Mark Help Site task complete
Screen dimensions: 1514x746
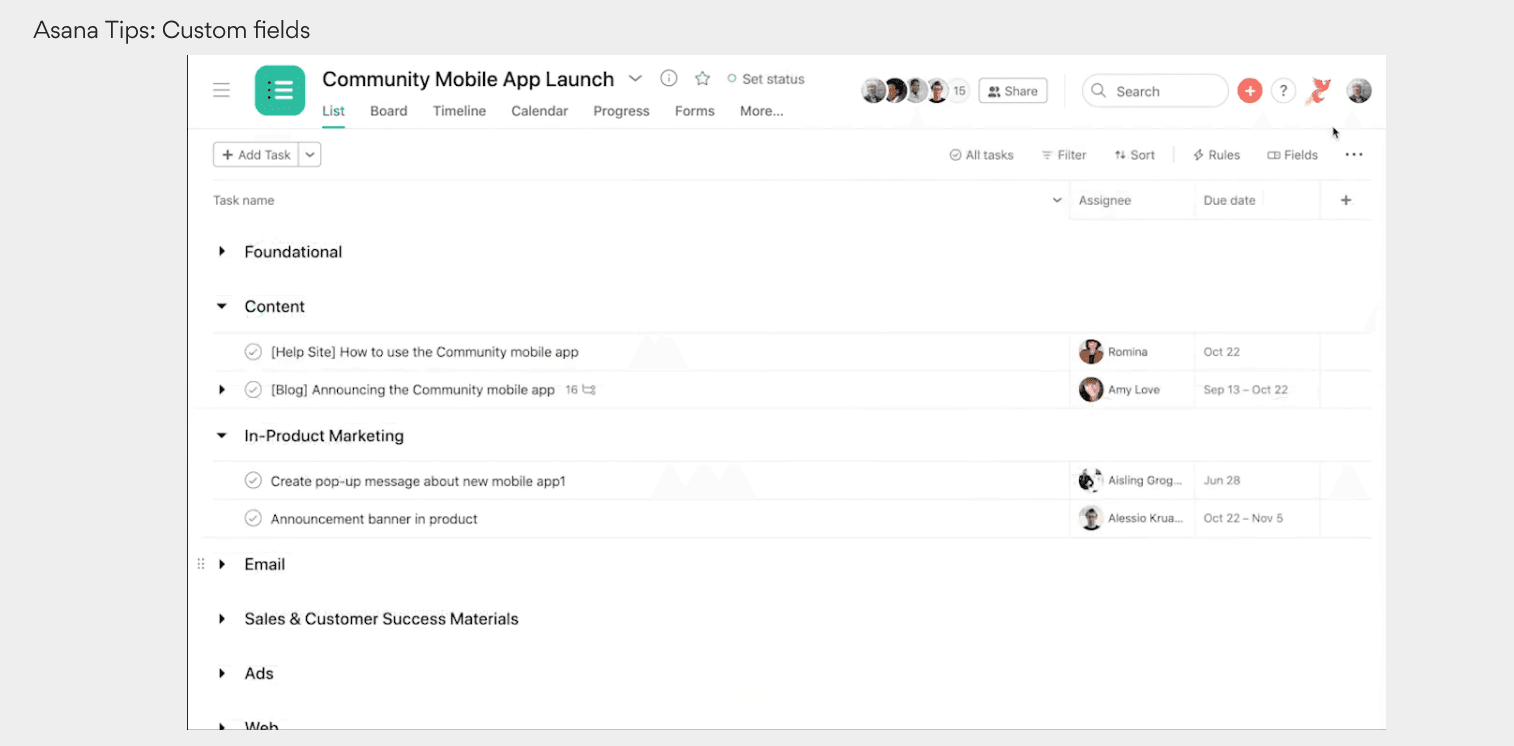254,352
